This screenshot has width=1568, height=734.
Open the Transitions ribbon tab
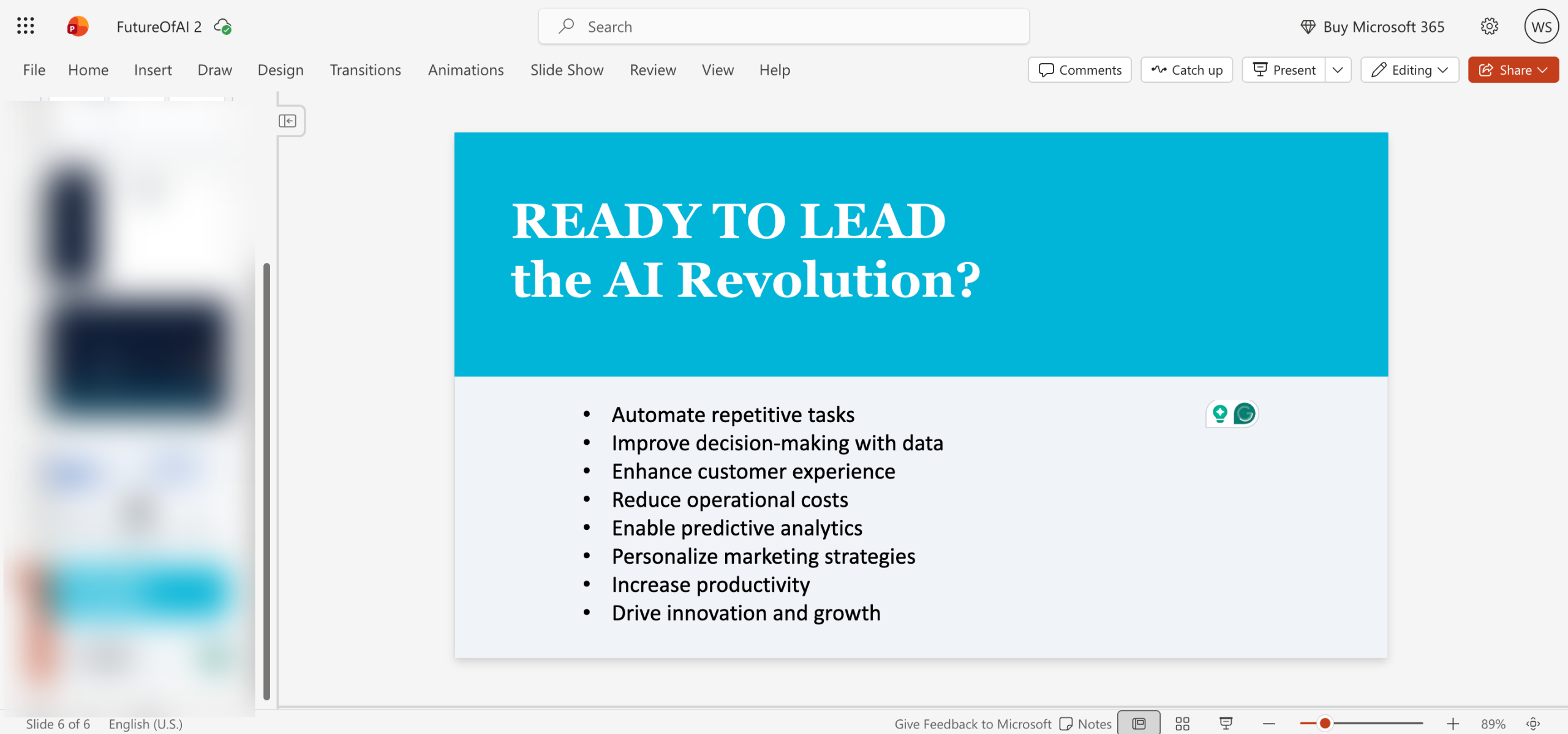point(365,70)
